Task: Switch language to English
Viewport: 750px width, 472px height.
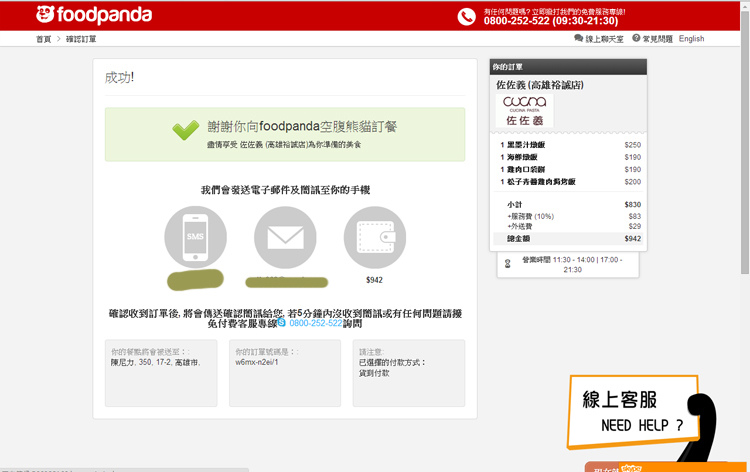Action: pos(691,39)
